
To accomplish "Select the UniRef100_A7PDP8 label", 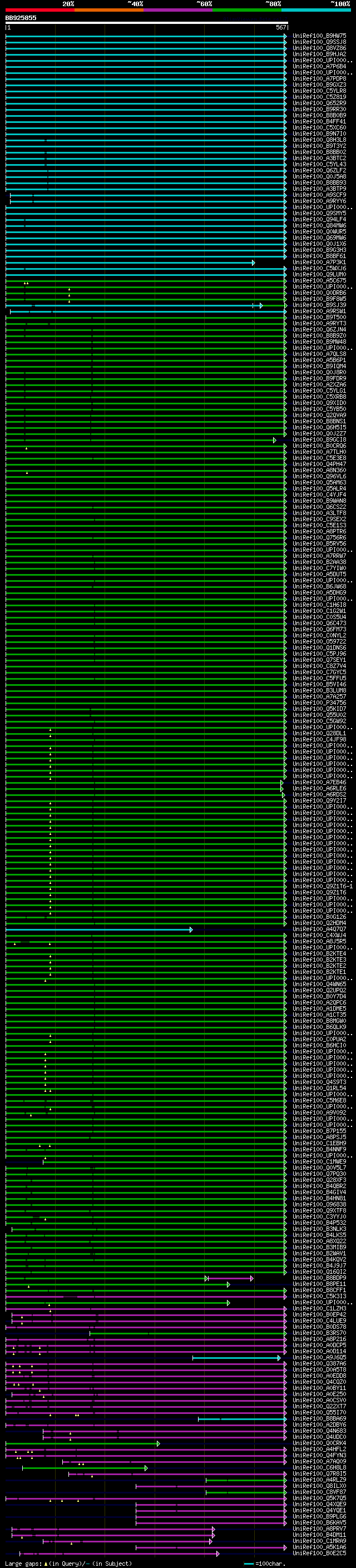I will [319, 78].
